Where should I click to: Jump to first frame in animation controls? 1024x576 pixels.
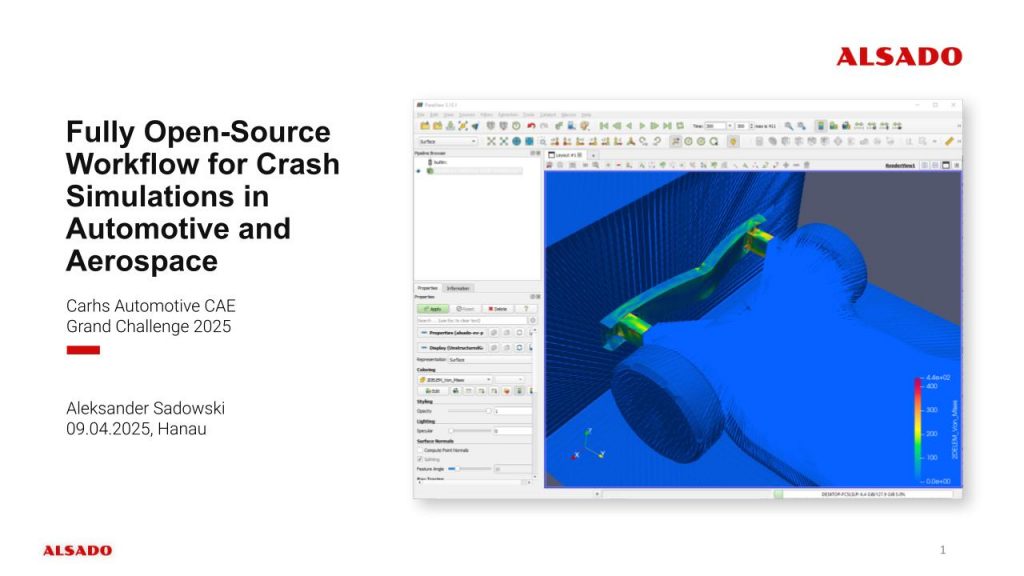point(604,126)
